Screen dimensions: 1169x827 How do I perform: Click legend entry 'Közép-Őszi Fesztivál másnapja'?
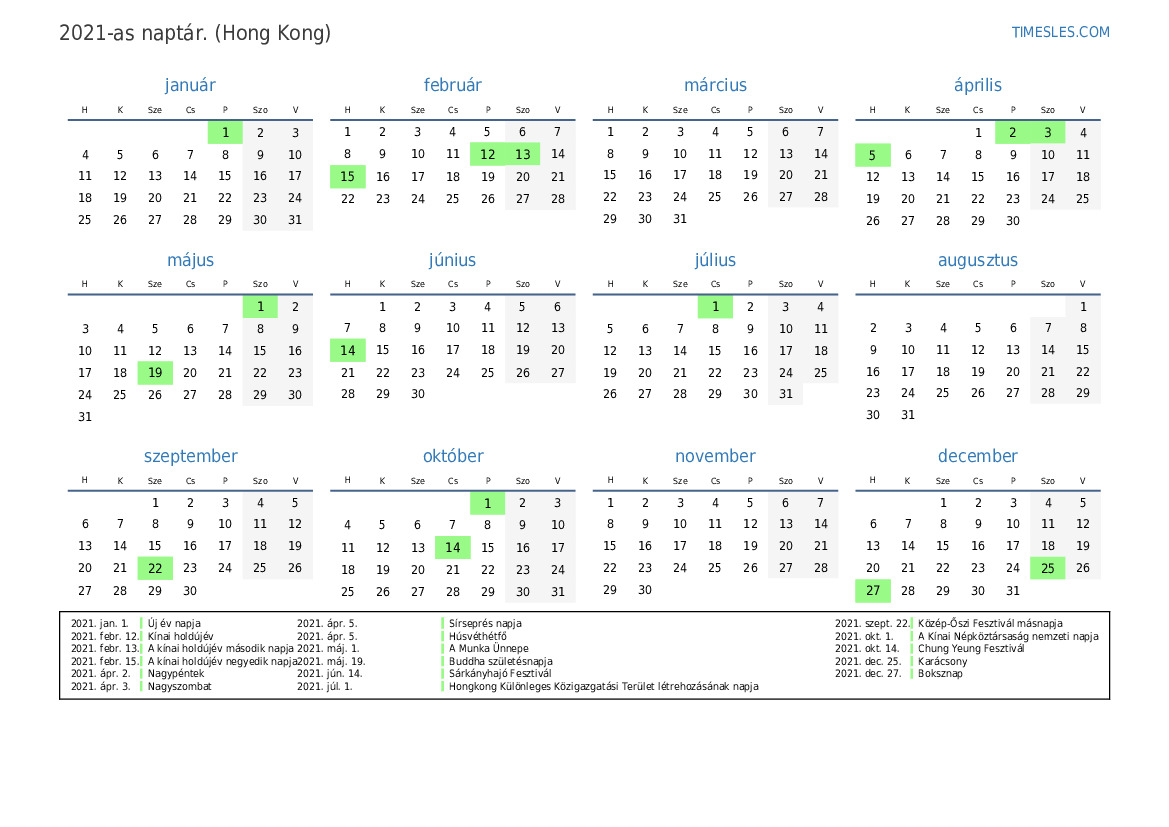click(990, 623)
